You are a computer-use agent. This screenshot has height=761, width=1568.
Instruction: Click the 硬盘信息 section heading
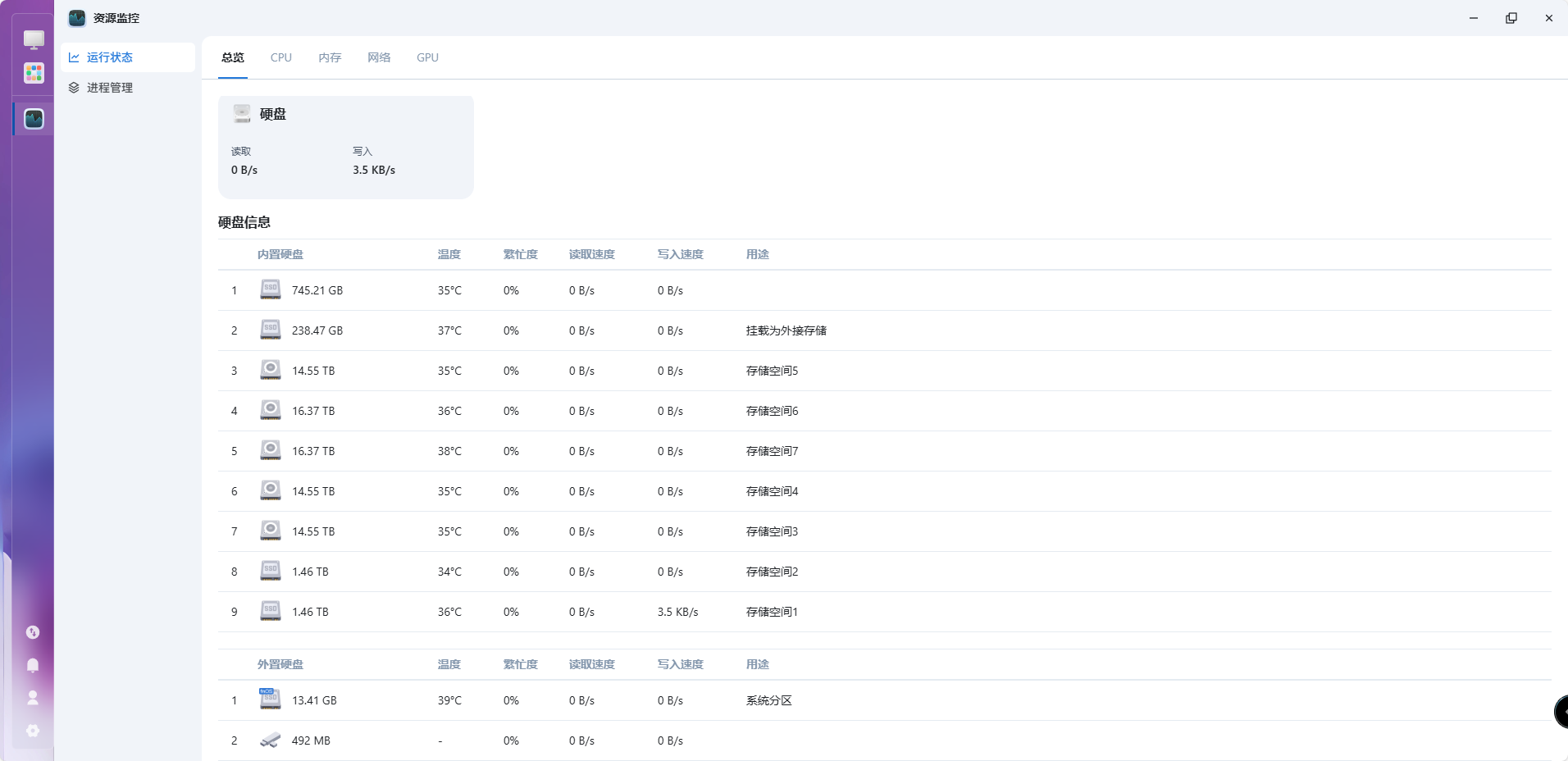244,222
